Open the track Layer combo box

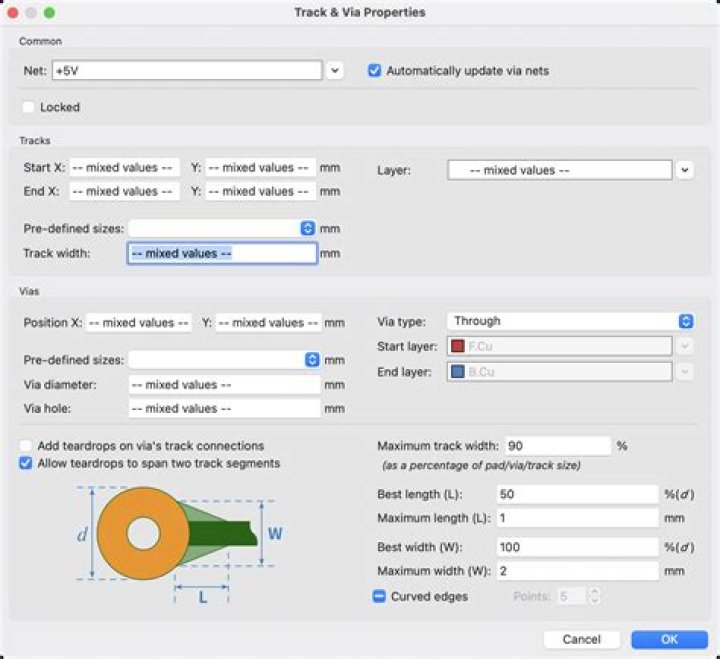point(560,170)
